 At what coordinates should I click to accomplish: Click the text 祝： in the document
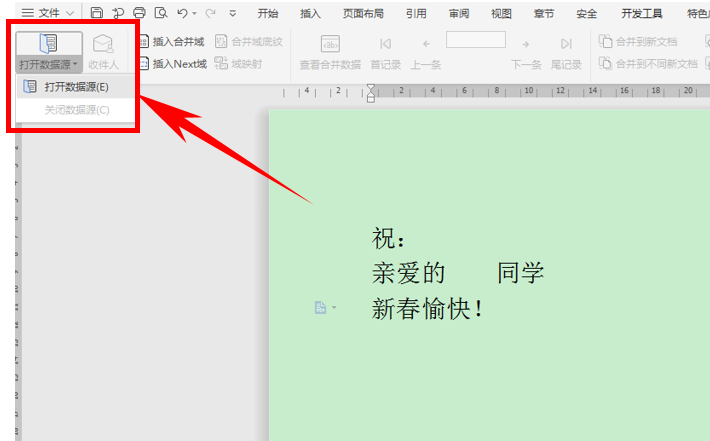388,238
